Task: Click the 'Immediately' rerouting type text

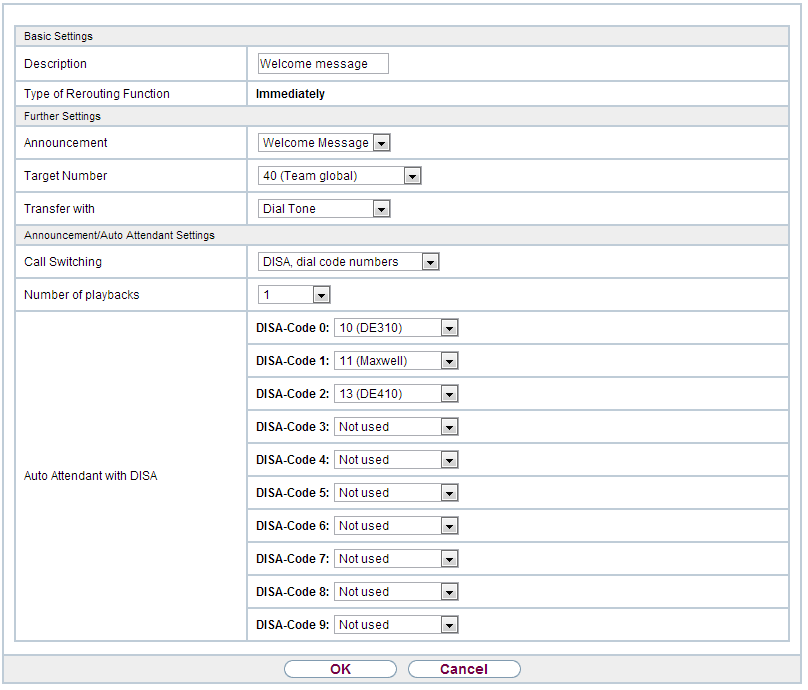Action: [290, 94]
